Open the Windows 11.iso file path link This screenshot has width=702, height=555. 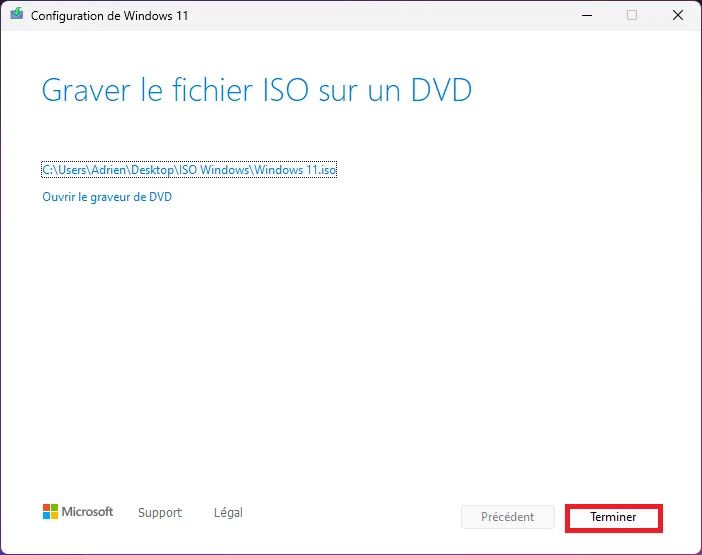click(x=189, y=170)
